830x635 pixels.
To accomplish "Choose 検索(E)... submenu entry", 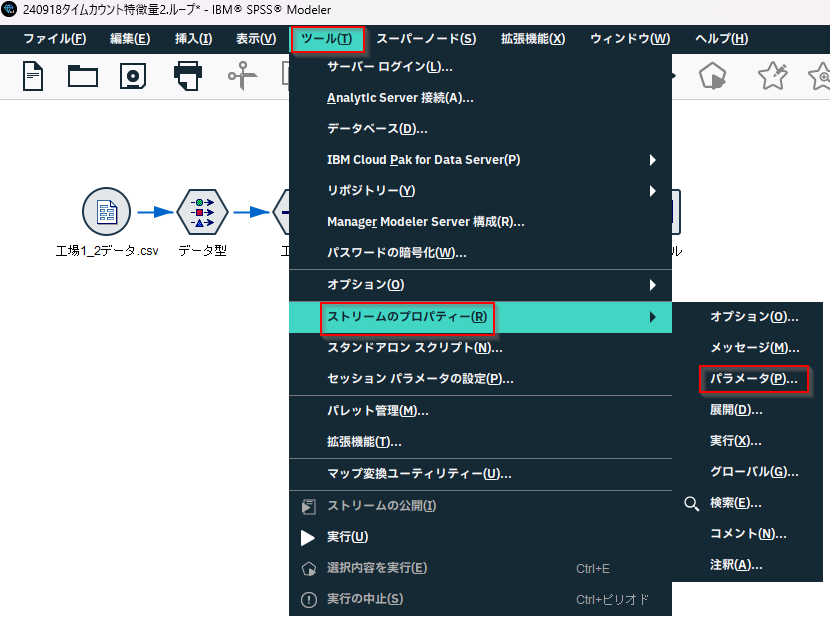I will [747, 503].
